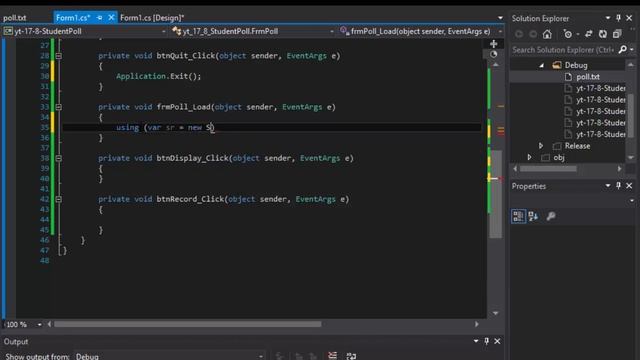Collapse the btnDisplay_Click method outline

click(x=59, y=158)
